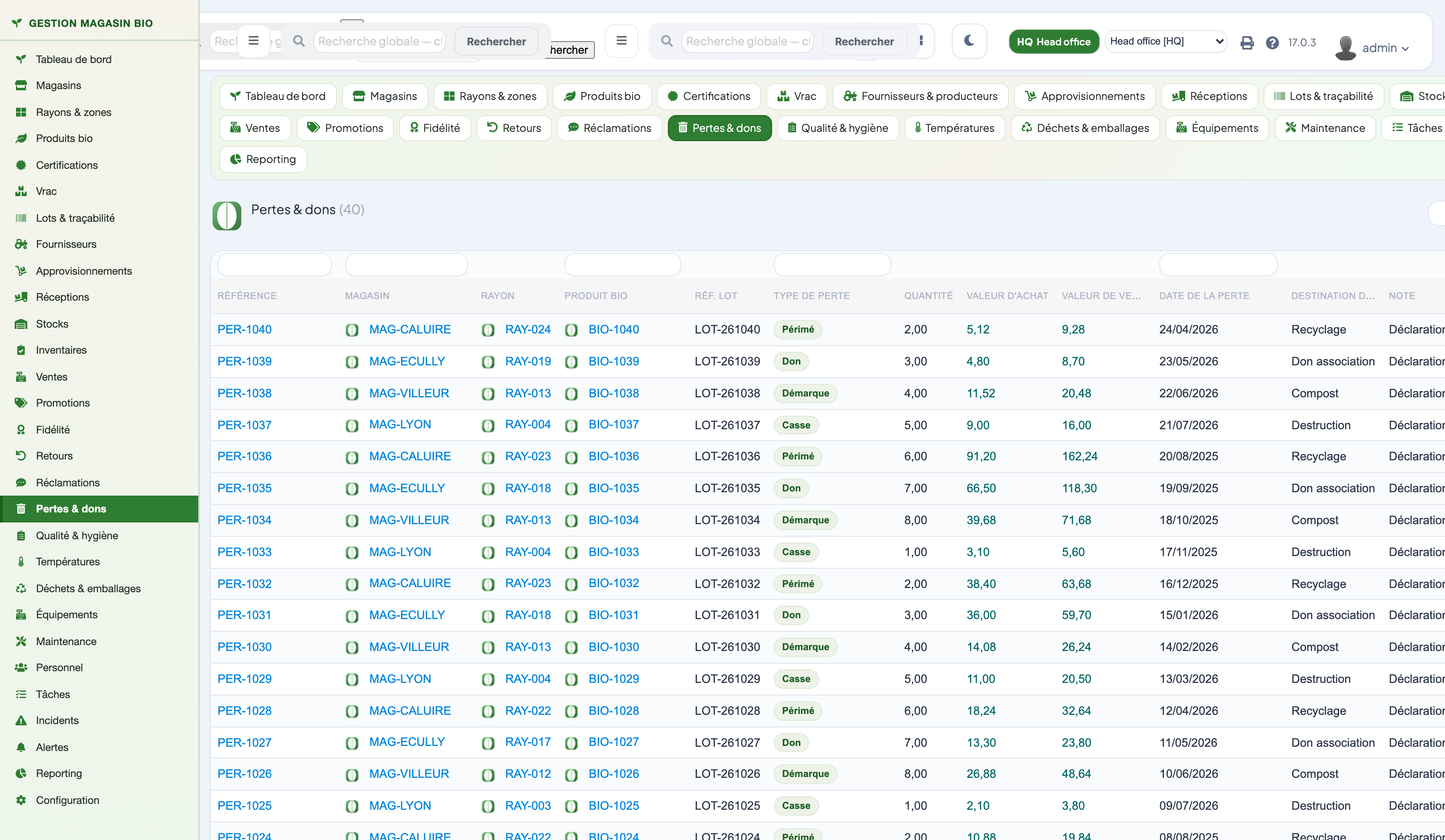
Task: Open the Fournisseurs & producteurs tab
Action: tap(921, 97)
